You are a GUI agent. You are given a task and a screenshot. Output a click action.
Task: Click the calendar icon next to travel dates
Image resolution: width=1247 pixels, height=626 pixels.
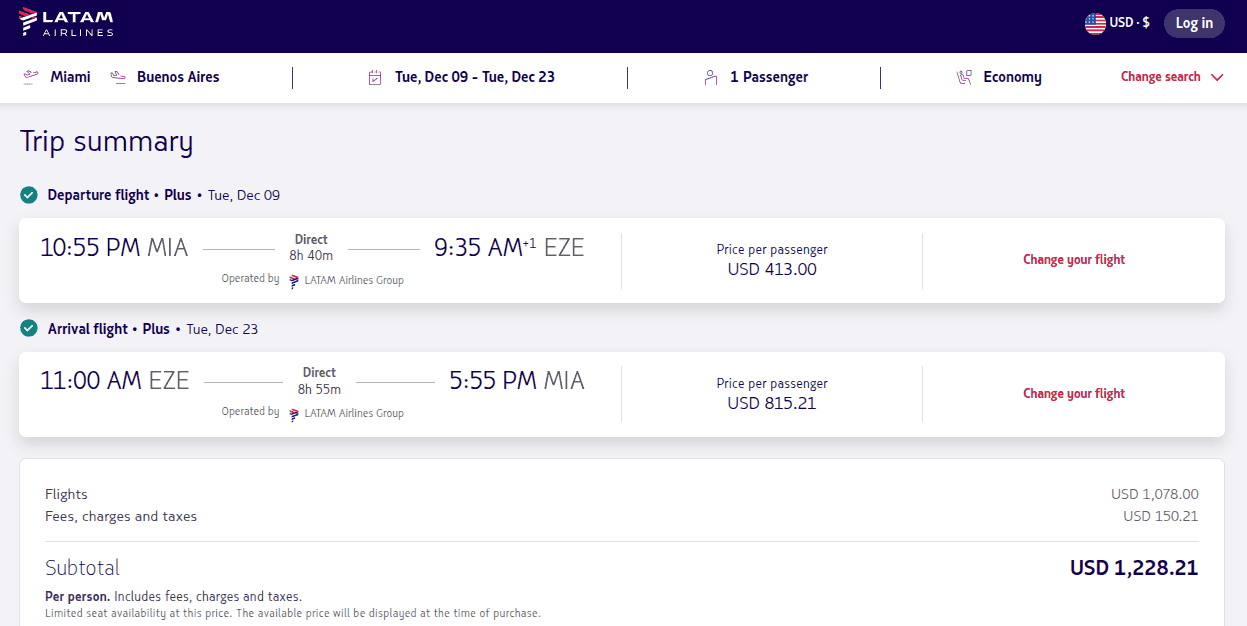click(x=376, y=76)
